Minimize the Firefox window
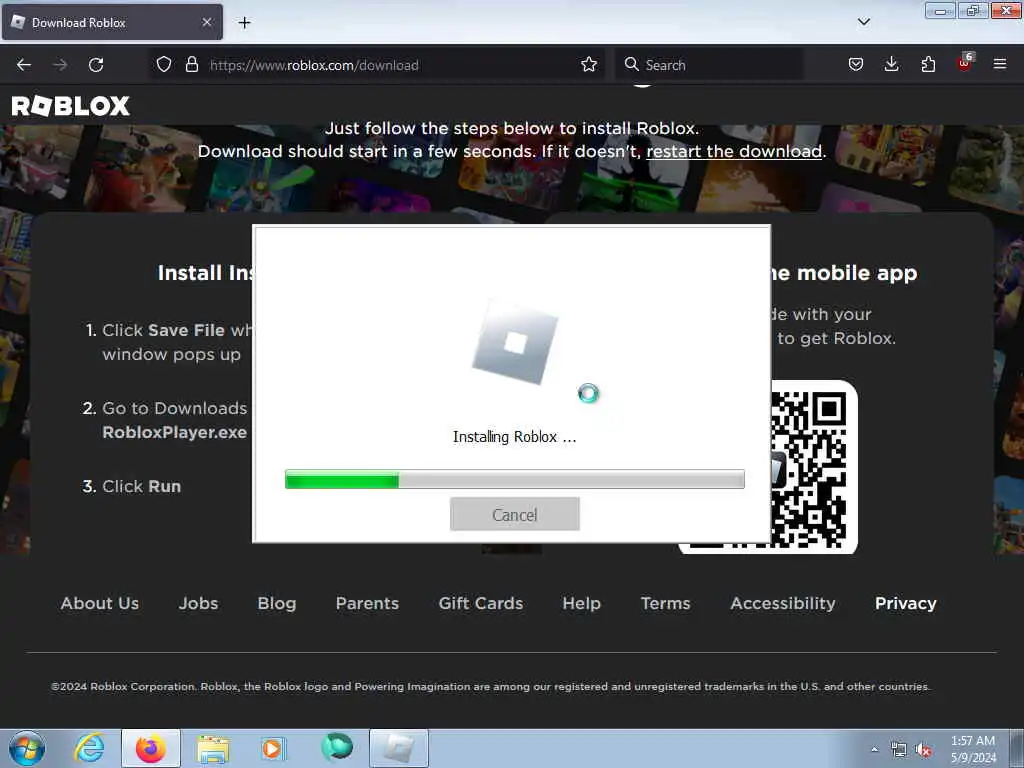1024x768 pixels. [x=940, y=11]
